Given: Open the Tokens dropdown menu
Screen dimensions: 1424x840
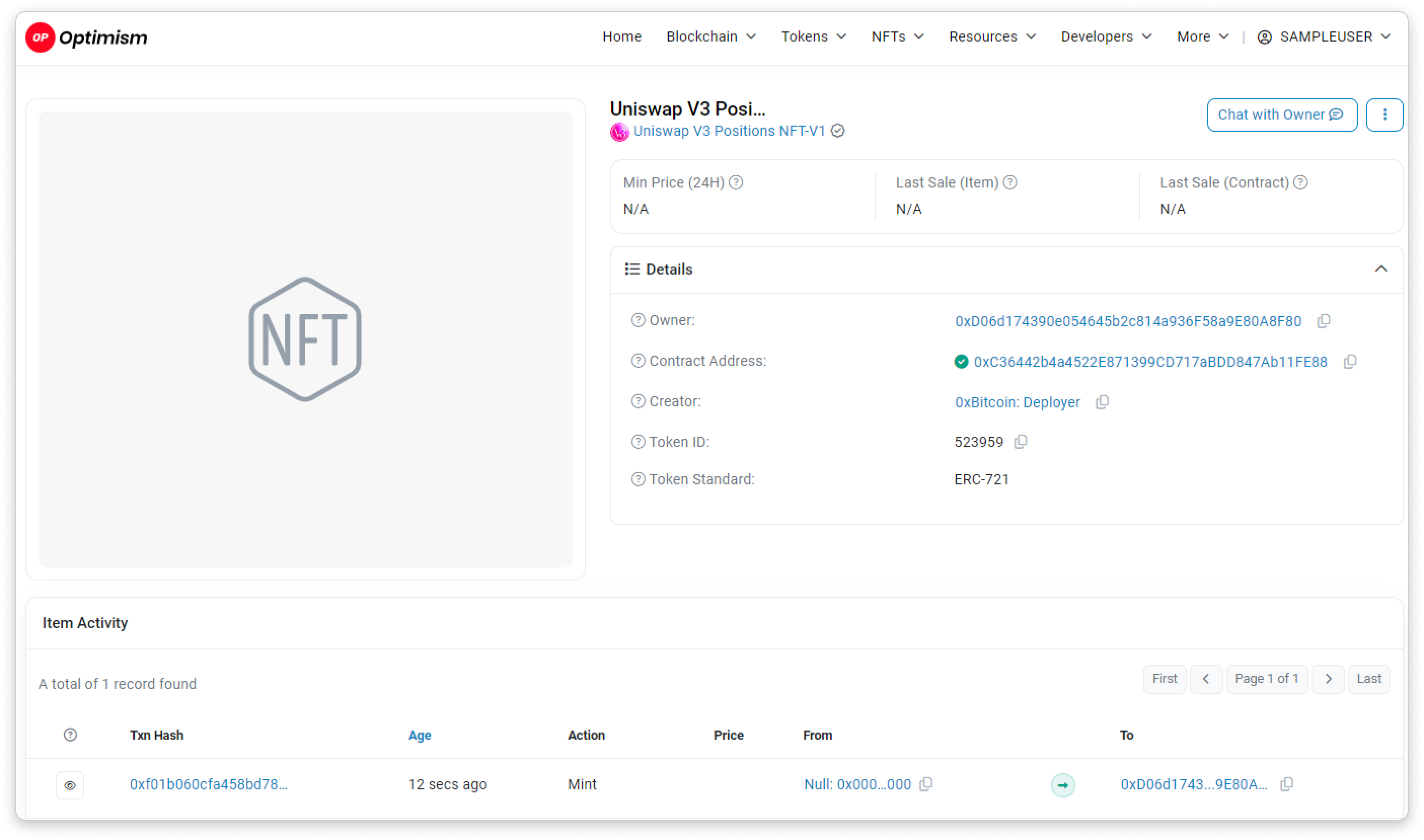Looking at the screenshot, I should point(813,37).
